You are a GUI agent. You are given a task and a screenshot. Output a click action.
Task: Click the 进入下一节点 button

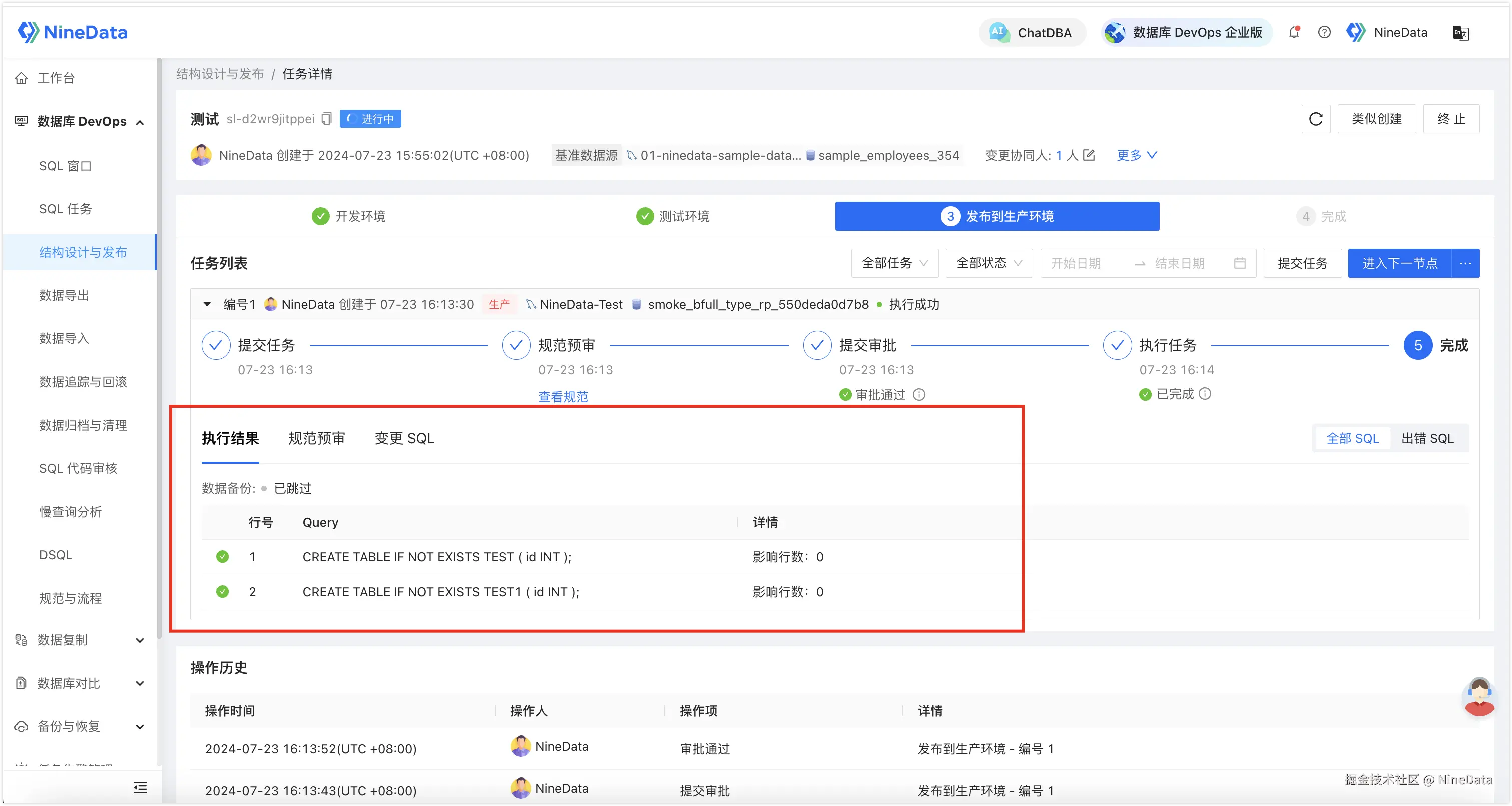(x=1399, y=263)
